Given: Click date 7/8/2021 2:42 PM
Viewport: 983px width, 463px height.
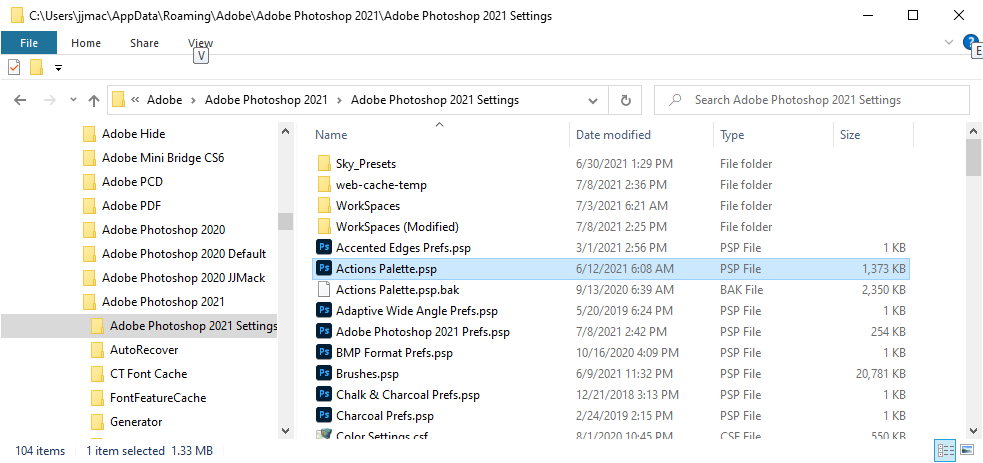Looking at the screenshot, I should coord(621,331).
